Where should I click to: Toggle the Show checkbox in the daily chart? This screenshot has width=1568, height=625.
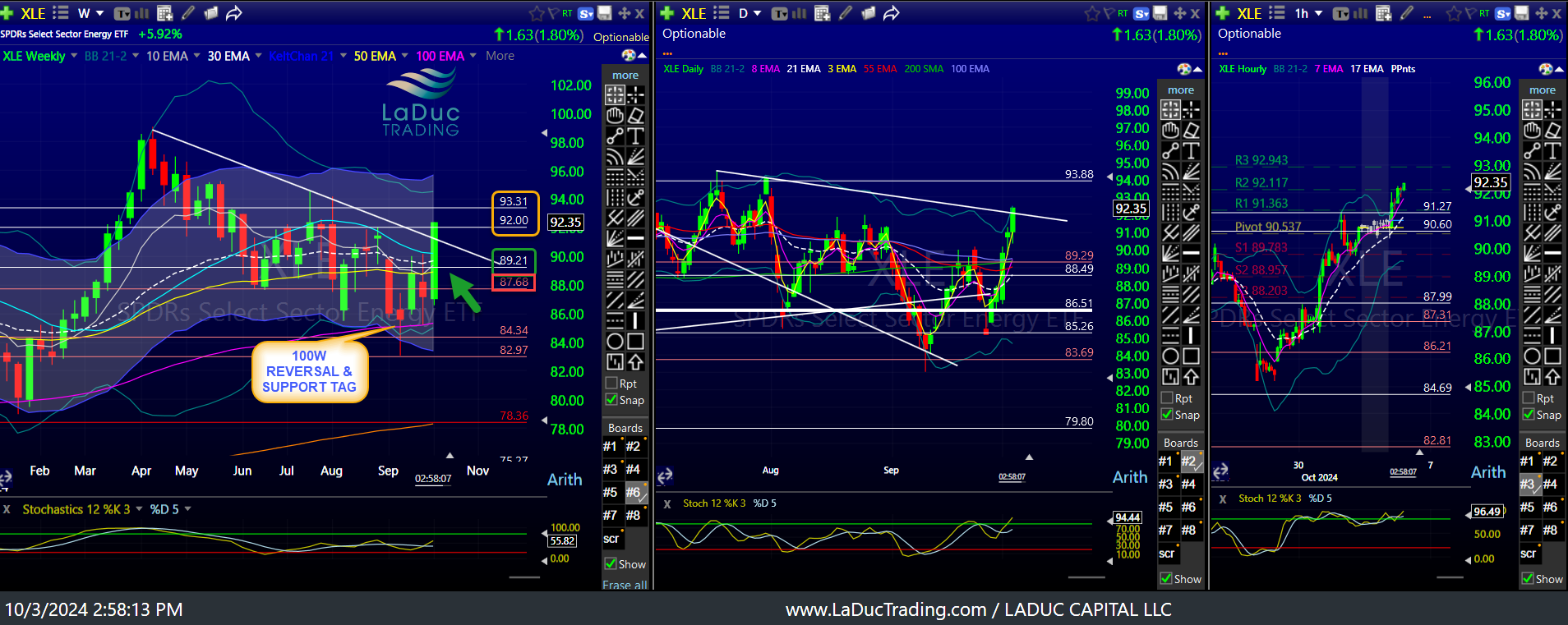(1166, 578)
